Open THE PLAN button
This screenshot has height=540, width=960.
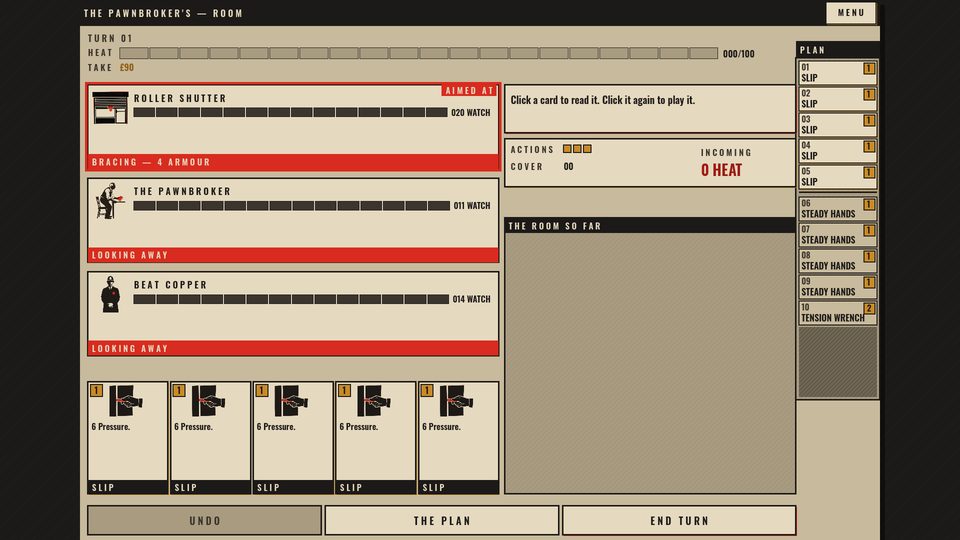click(442, 520)
